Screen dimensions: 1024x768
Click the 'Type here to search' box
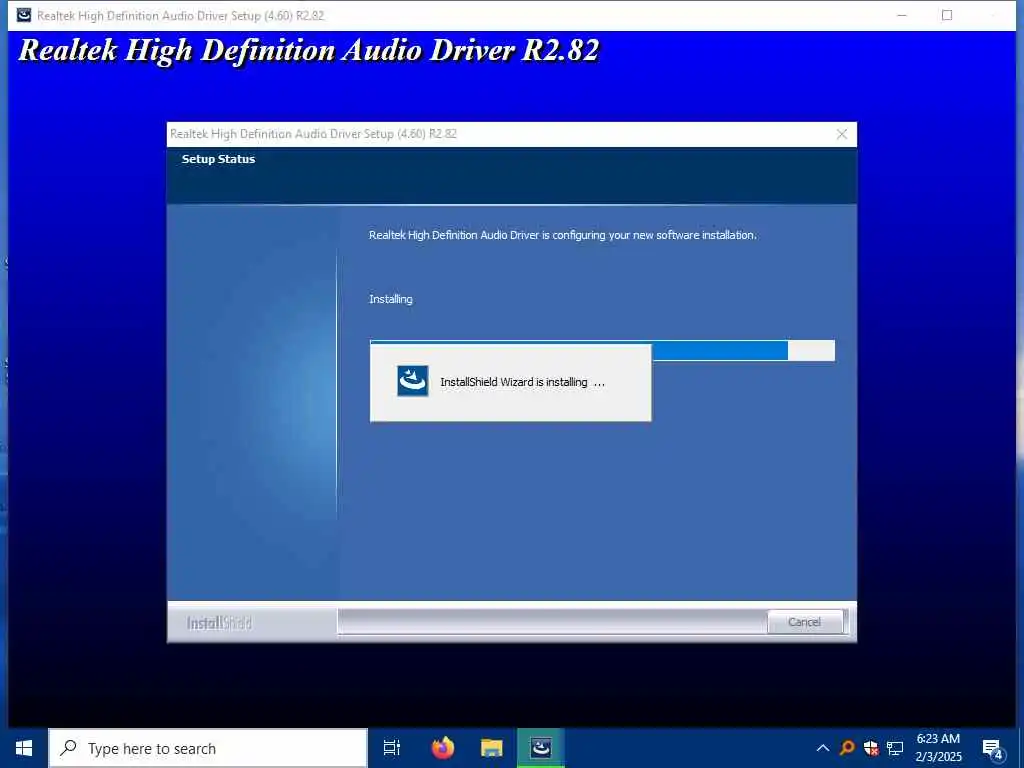click(208, 748)
